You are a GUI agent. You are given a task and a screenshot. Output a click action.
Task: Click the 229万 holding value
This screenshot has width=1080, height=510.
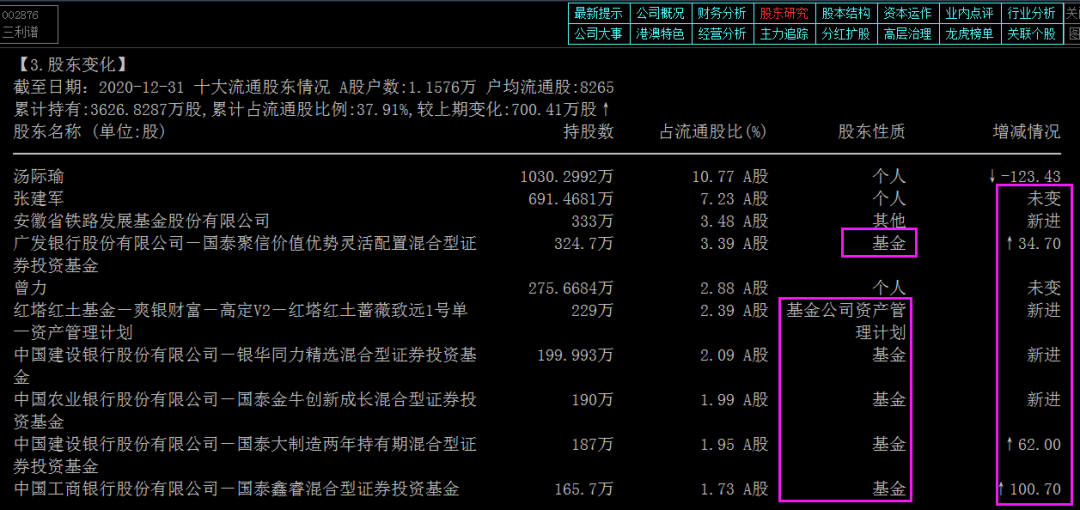(x=592, y=310)
